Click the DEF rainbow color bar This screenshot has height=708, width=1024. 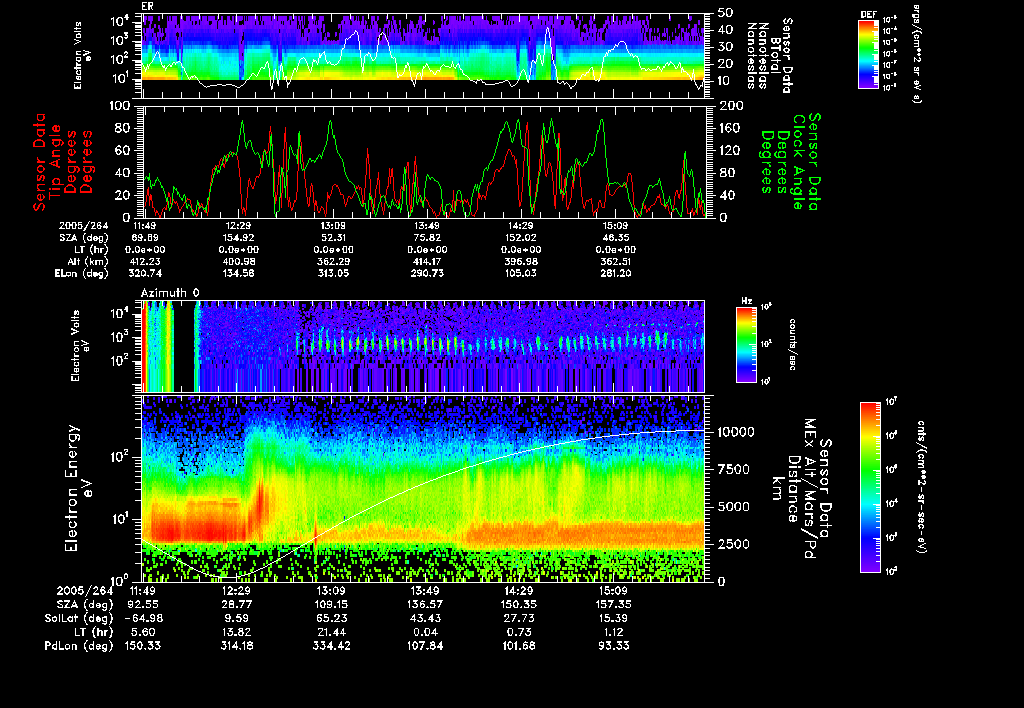(x=868, y=54)
